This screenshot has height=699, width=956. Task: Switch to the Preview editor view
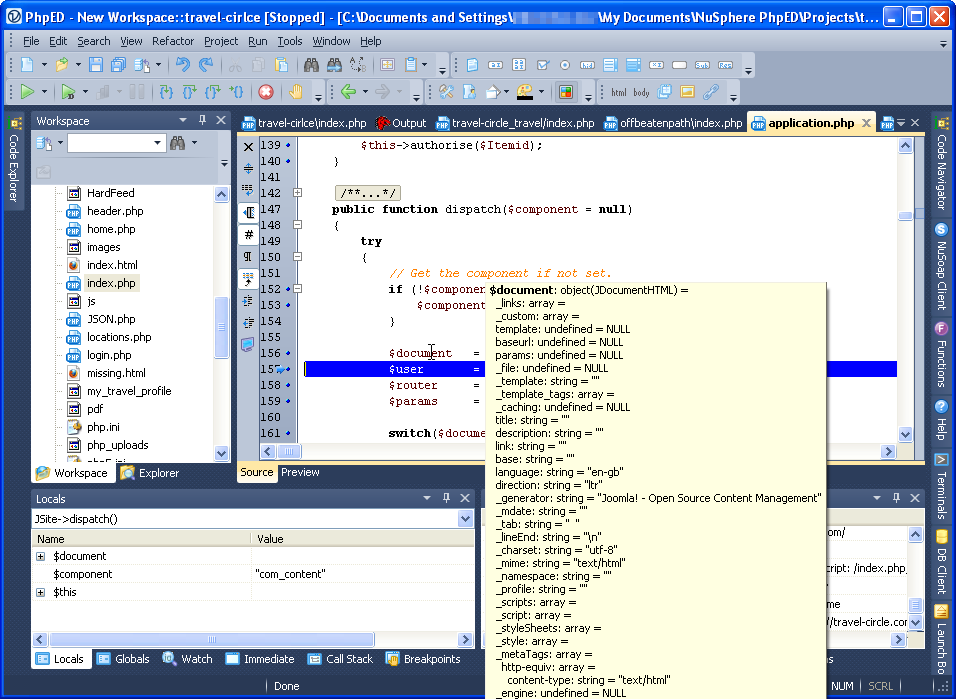tap(300, 472)
